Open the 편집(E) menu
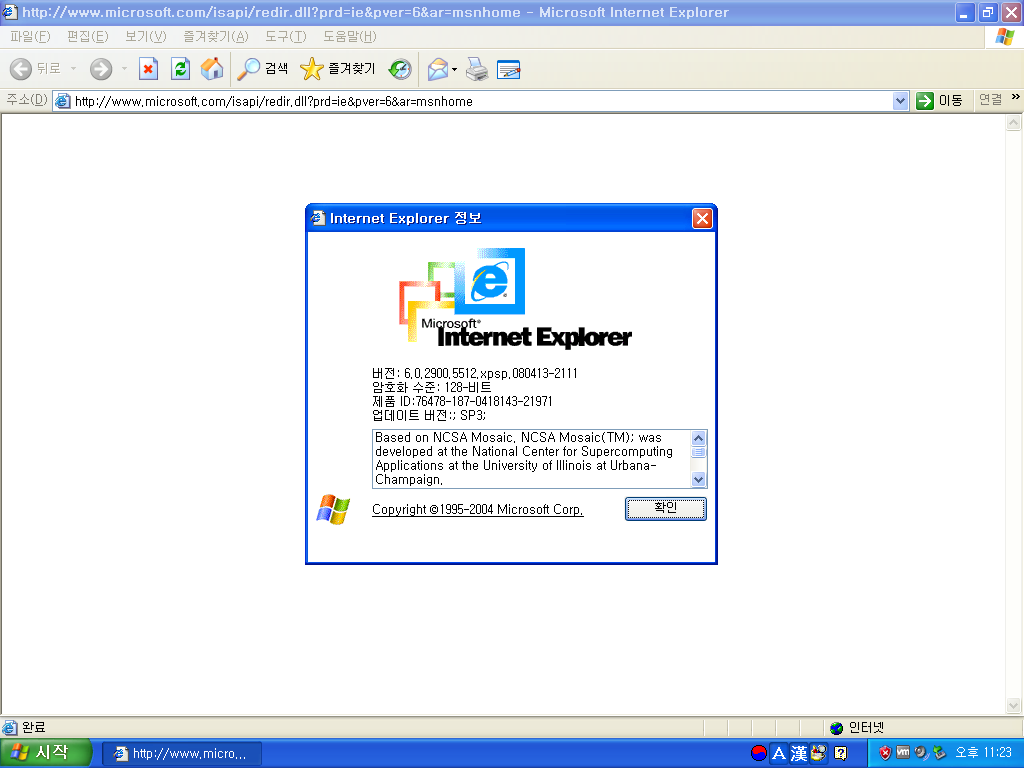This screenshot has height=768, width=1024. [x=88, y=37]
